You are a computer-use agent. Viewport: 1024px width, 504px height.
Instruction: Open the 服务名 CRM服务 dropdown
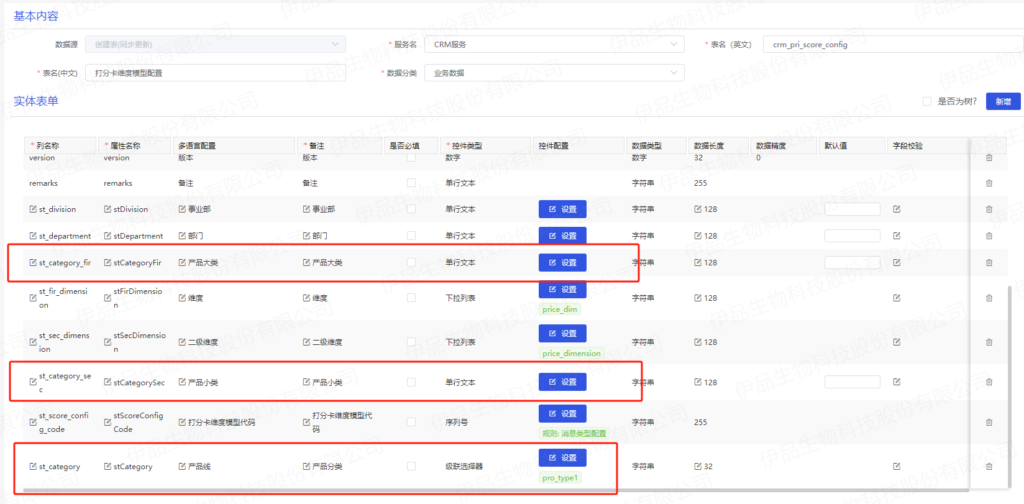(x=554, y=44)
